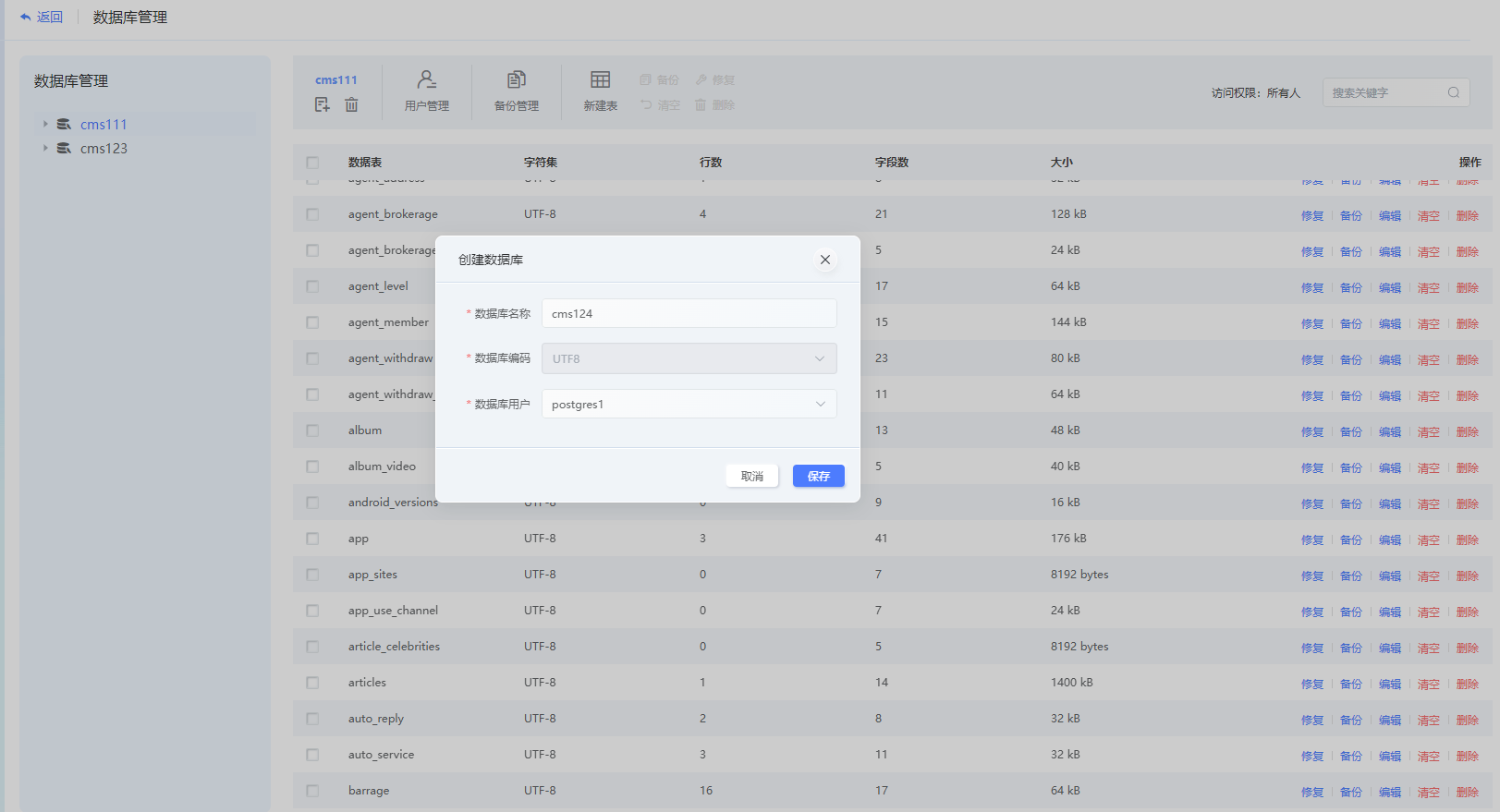Viewport: 1500px width, 812px height.
Task: Check the auto_reply row checkbox
Action: pyautogui.click(x=312, y=719)
